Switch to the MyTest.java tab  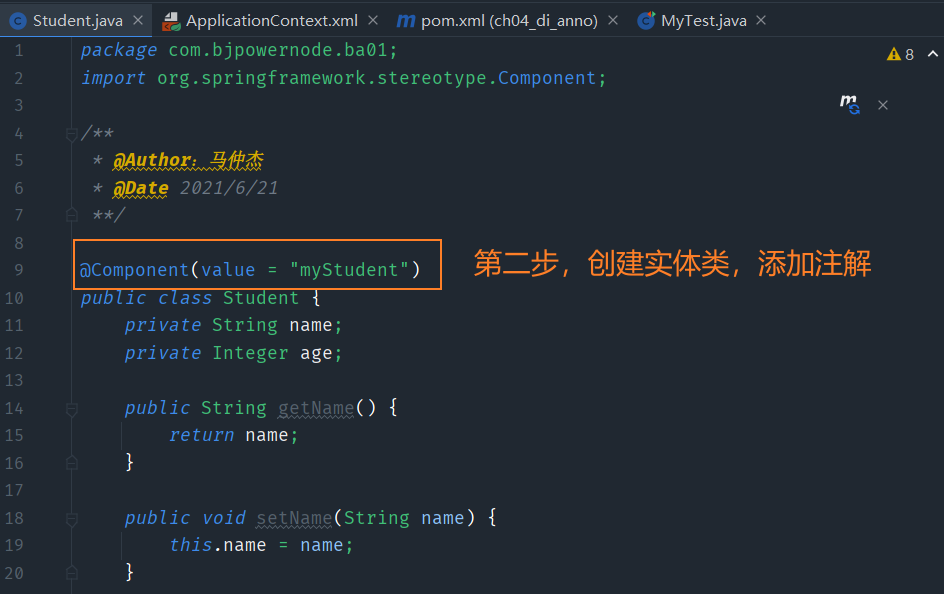703,20
